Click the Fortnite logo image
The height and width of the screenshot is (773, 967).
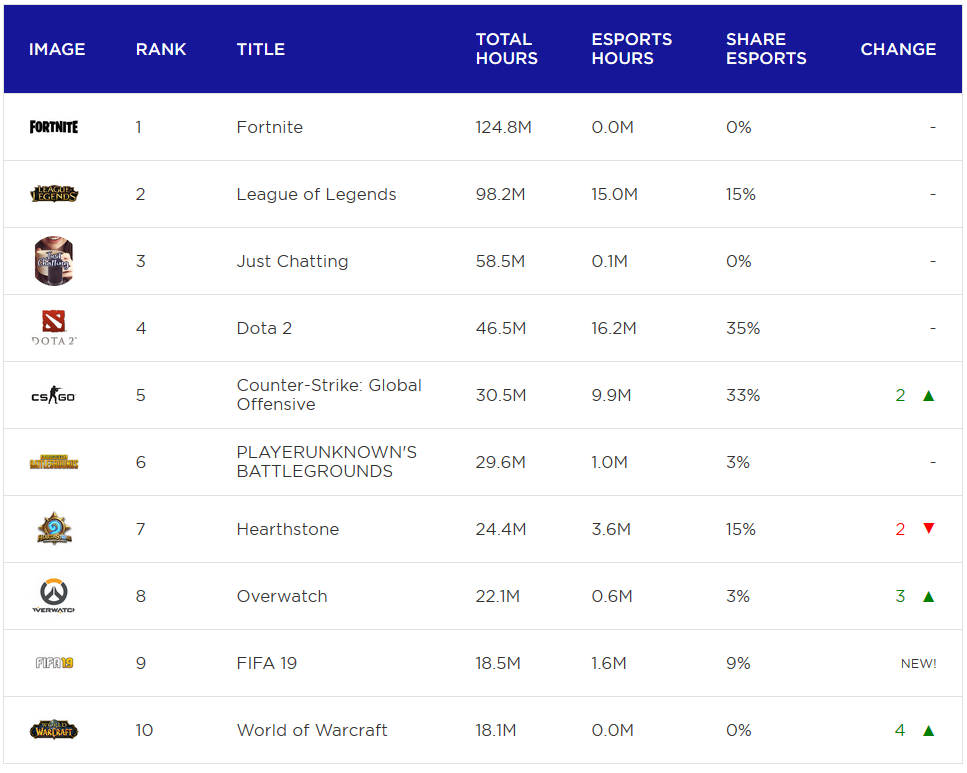click(x=54, y=127)
